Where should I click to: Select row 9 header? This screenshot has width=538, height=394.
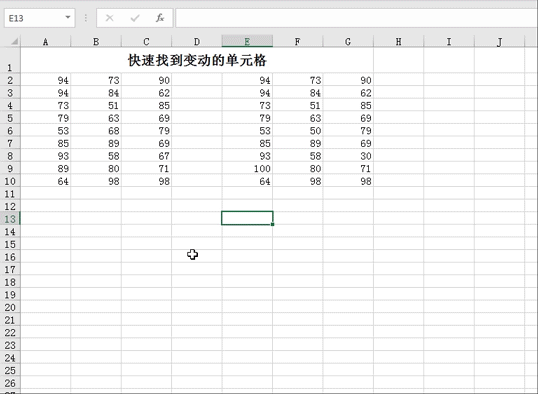click(10, 168)
